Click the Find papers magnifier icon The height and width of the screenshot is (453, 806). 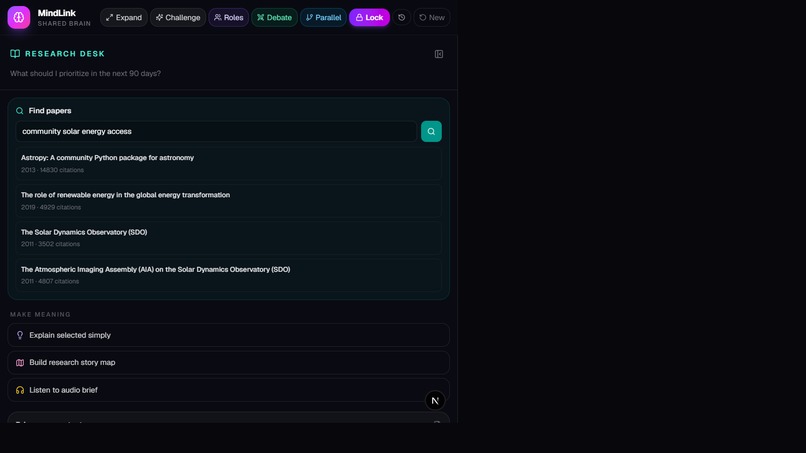coord(20,111)
